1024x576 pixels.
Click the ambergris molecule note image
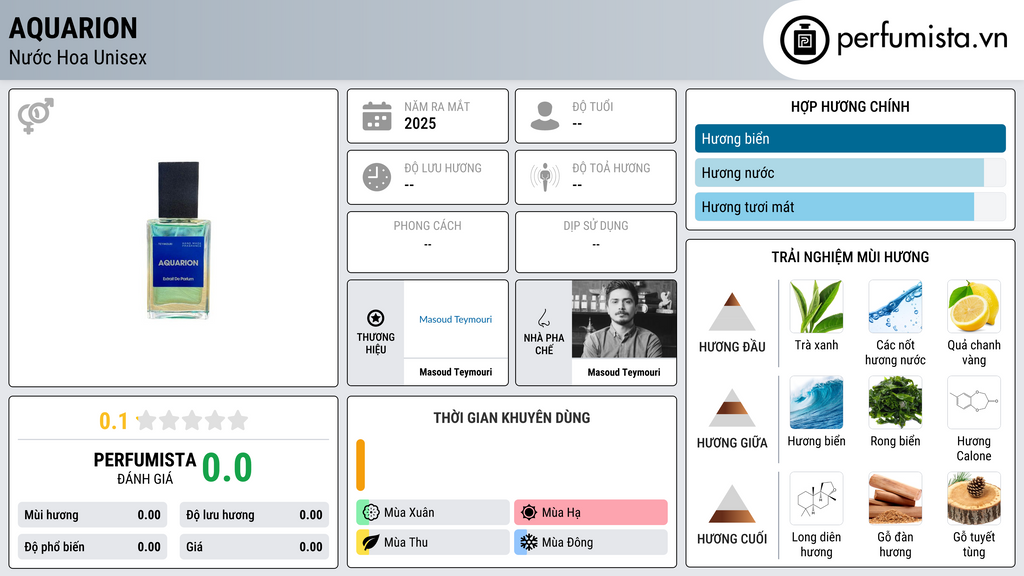(x=816, y=498)
